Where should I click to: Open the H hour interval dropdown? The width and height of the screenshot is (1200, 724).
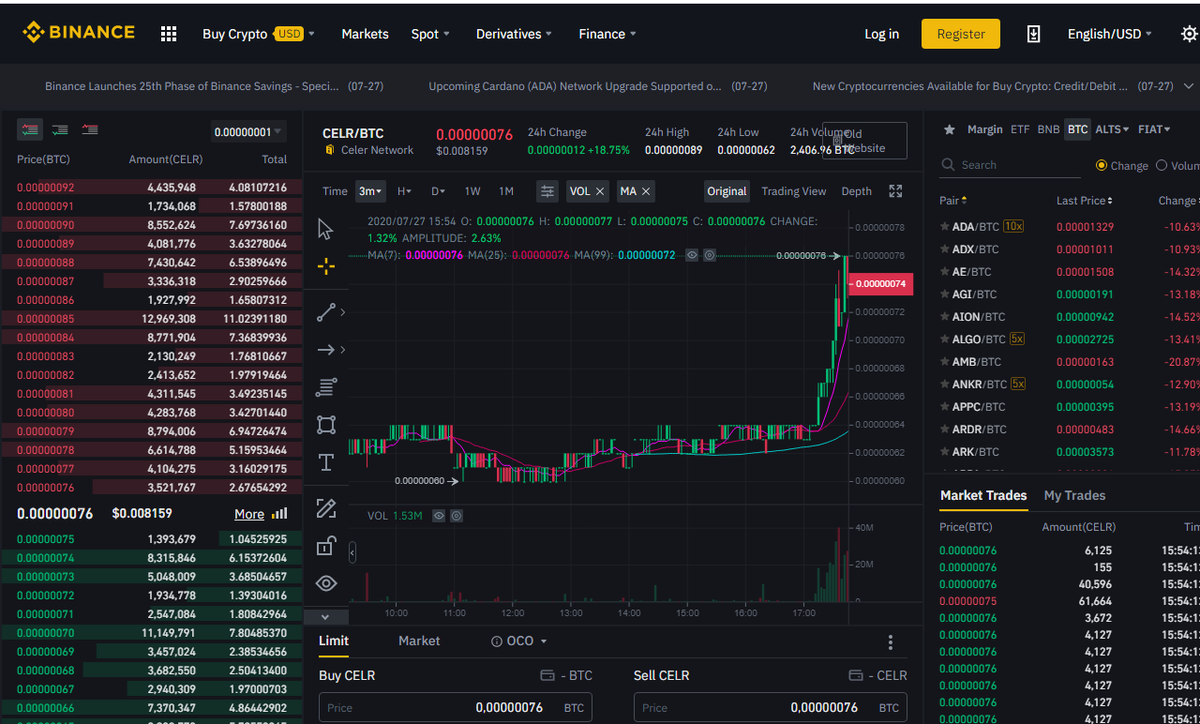[404, 191]
